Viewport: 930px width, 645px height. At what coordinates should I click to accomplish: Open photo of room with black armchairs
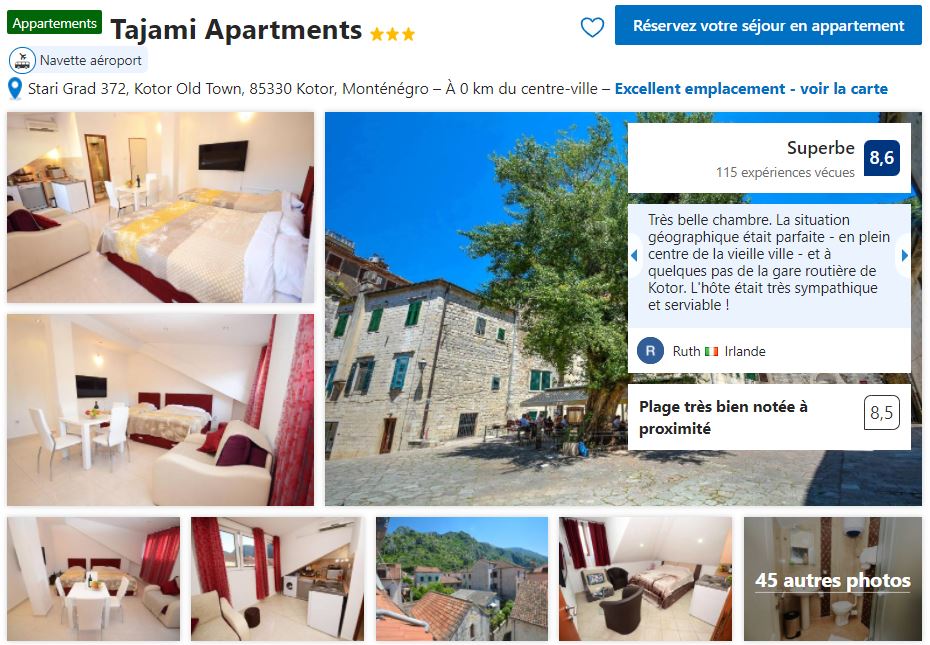645,579
